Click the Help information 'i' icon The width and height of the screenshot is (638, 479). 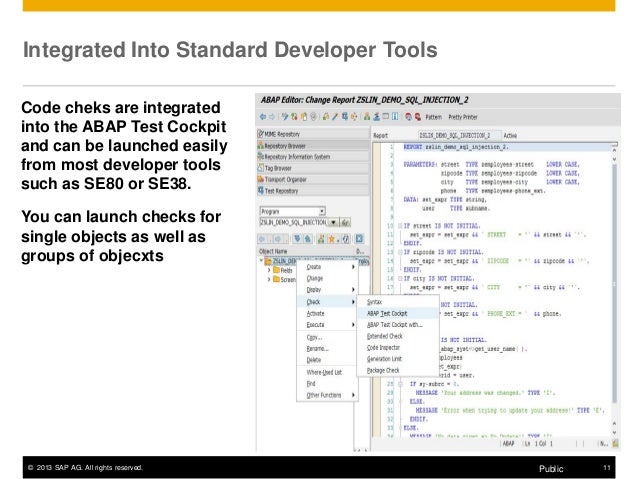tap(395, 117)
